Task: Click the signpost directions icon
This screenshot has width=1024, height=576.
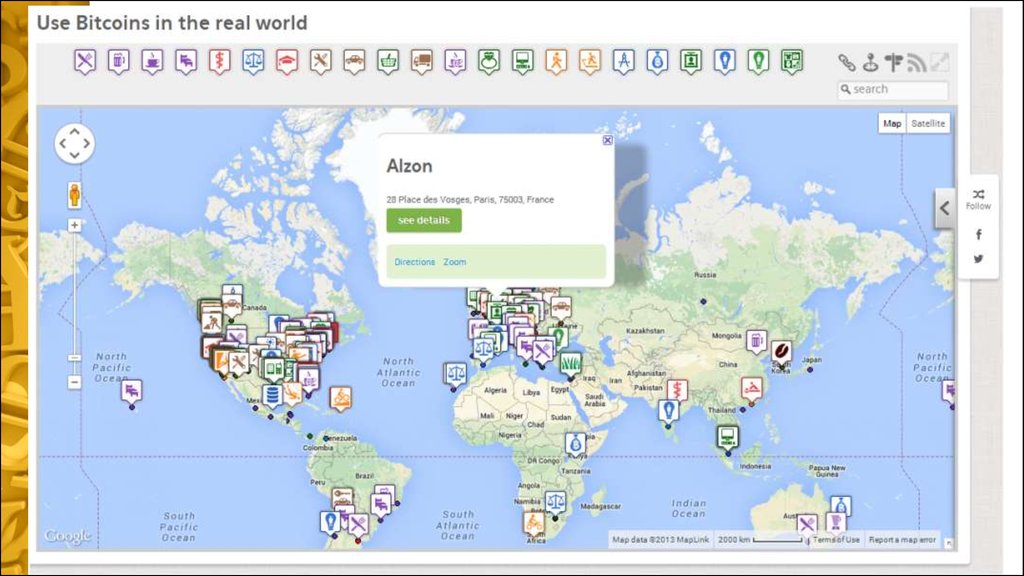Action: click(893, 63)
